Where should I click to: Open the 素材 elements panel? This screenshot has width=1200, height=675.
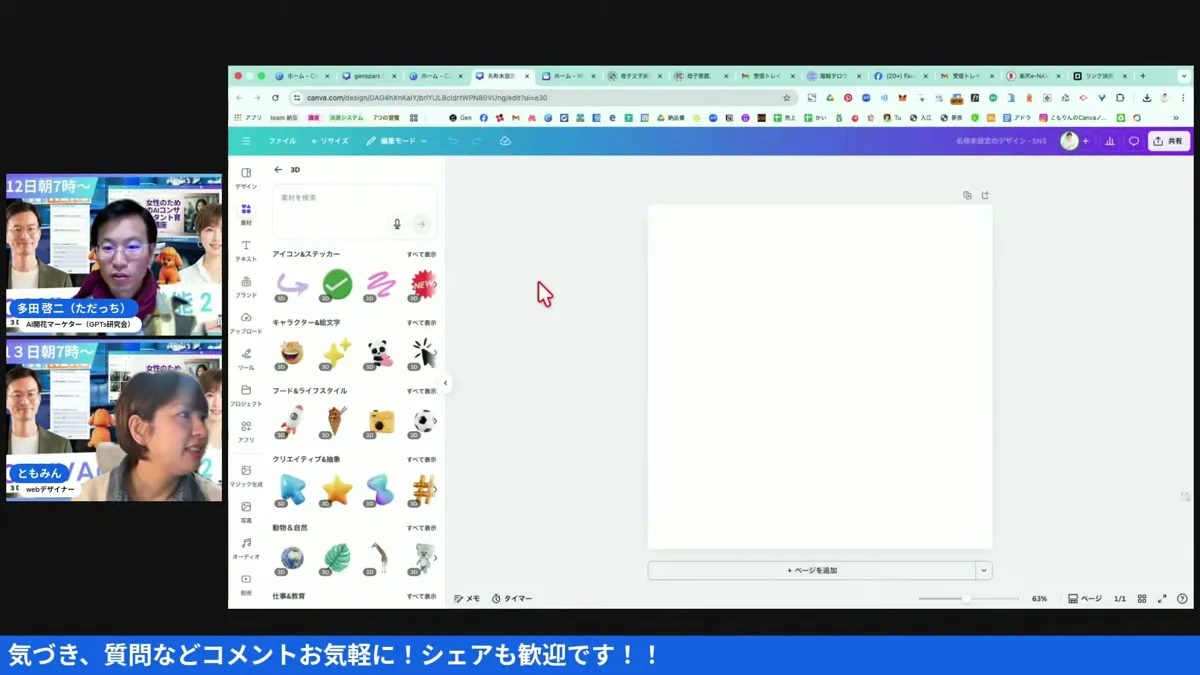pyautogui.click(x=246, y=214)
